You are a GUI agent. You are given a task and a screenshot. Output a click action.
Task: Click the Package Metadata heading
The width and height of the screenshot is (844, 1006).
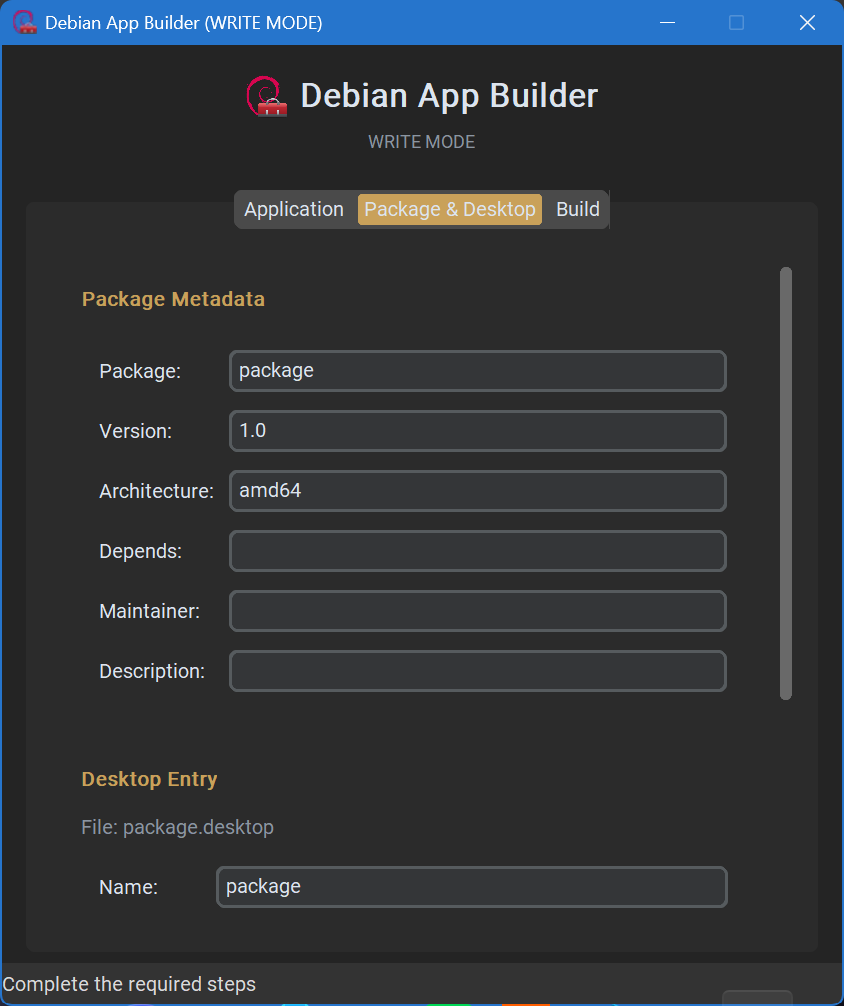(173, 299)
